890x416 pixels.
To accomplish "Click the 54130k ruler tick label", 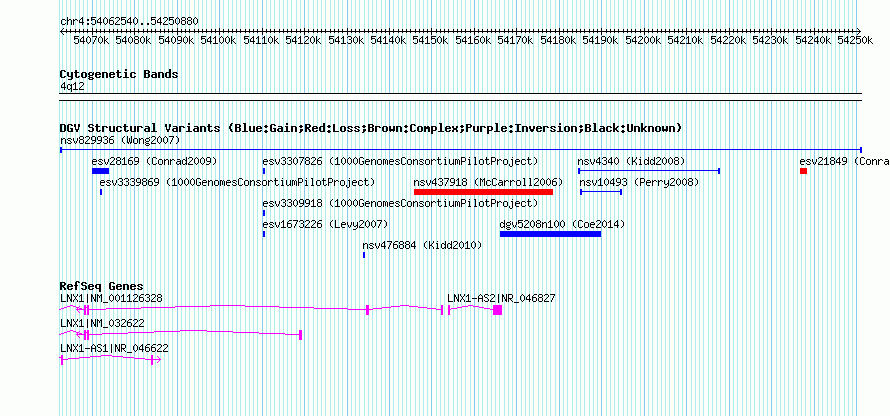I will click(x=346, y=40).
